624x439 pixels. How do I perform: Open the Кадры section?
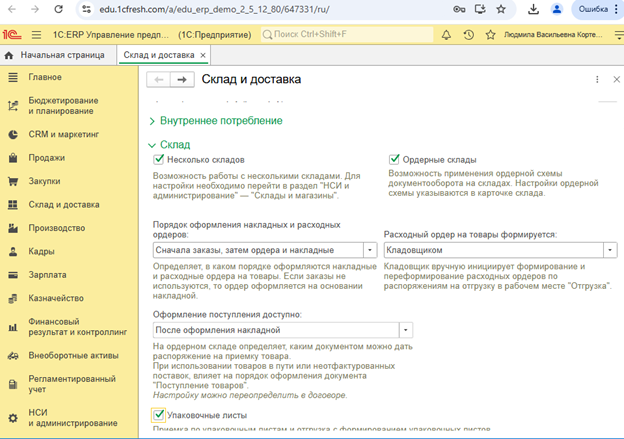pos(41,252)
